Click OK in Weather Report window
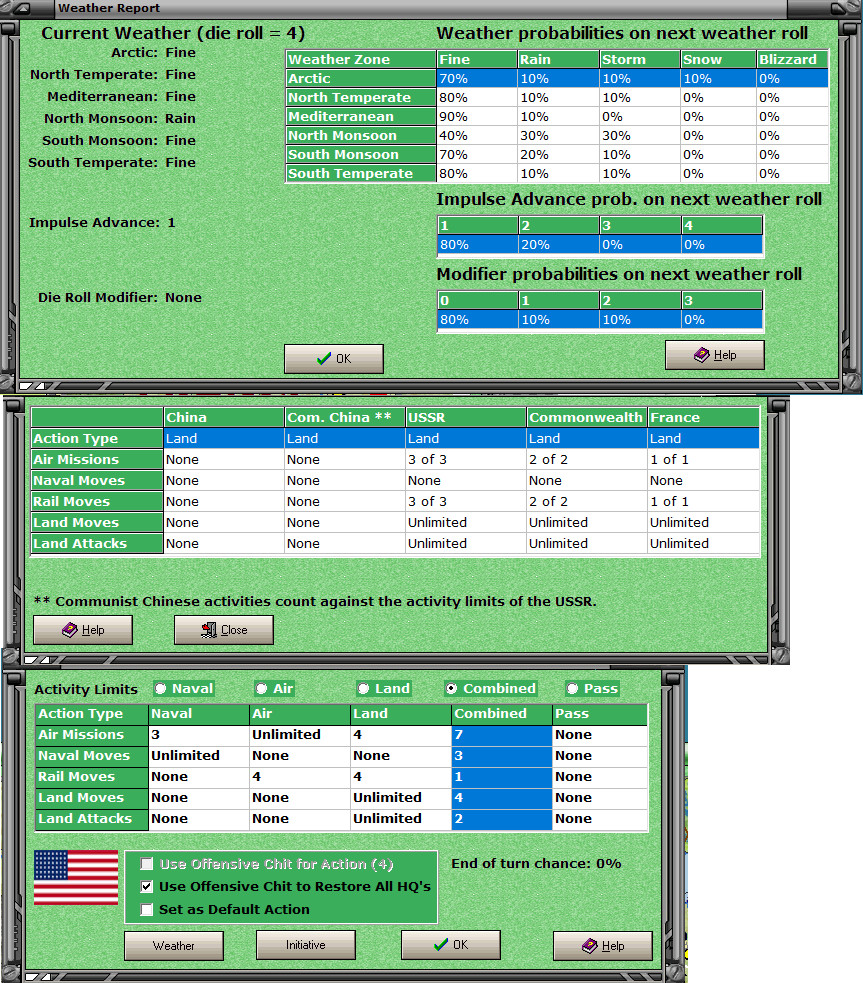863x983 pixels. [x=333, y=359]
